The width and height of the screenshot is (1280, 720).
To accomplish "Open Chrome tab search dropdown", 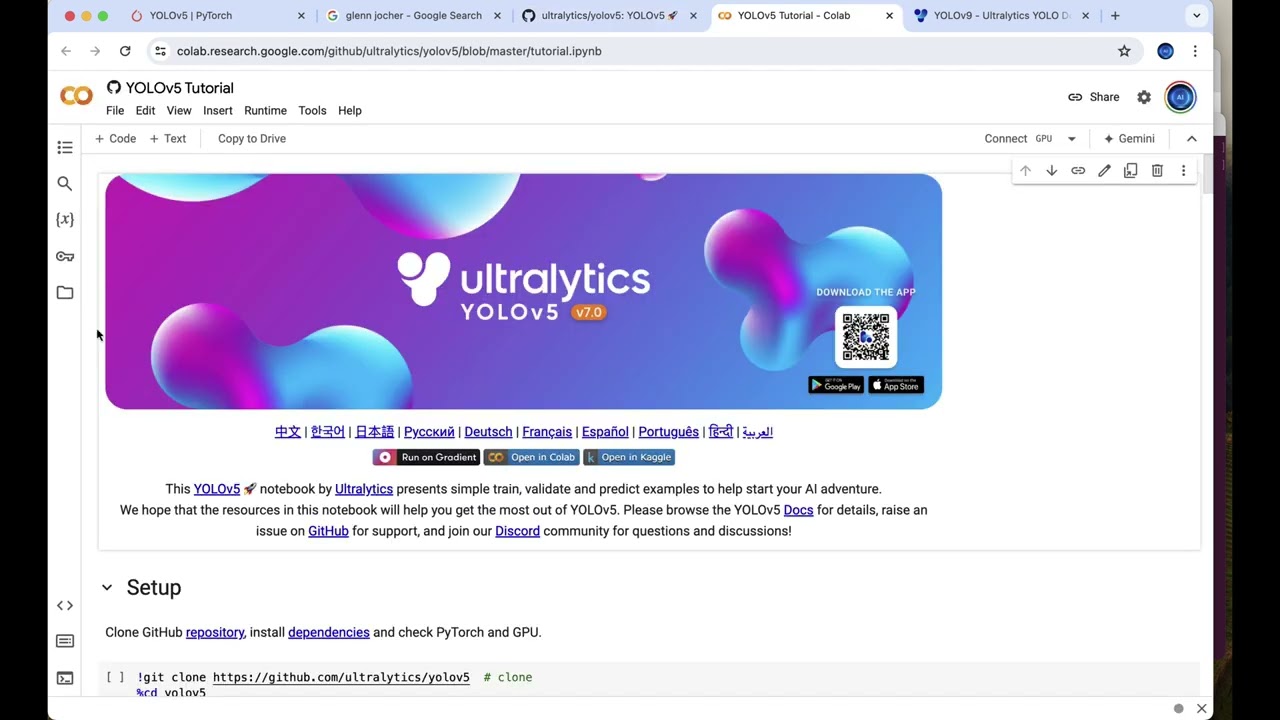I will coord(1196,16).
